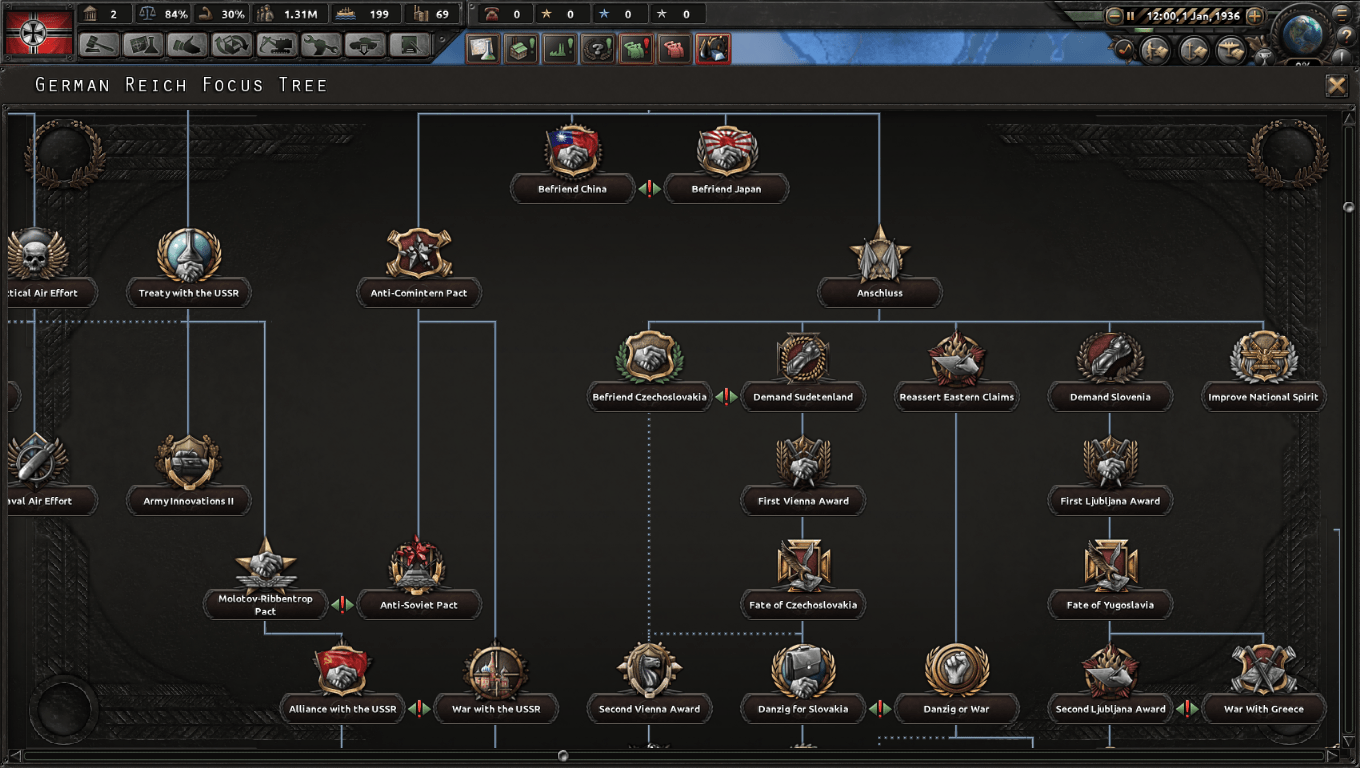The image size is (1360, 768).
Task: Open Recruit and Deploy tank icon
Action: click(x=365, y=45)
